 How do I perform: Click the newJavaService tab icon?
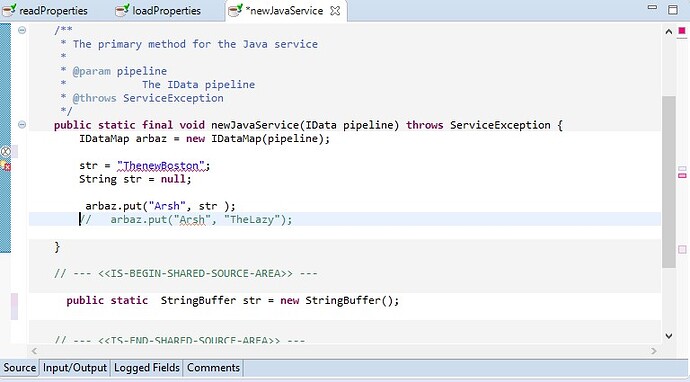pyautogui.click(x=235, y=10)
